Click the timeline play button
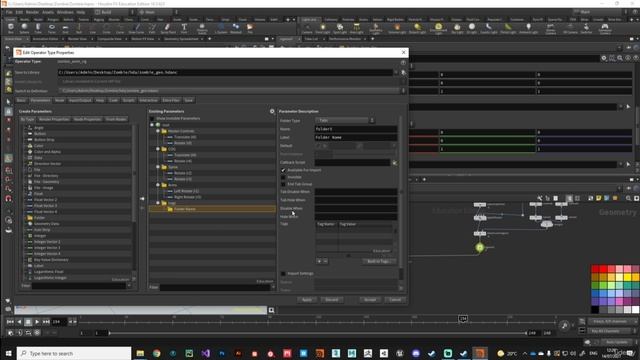The image size is (640, 360). (x=37, y=322)
